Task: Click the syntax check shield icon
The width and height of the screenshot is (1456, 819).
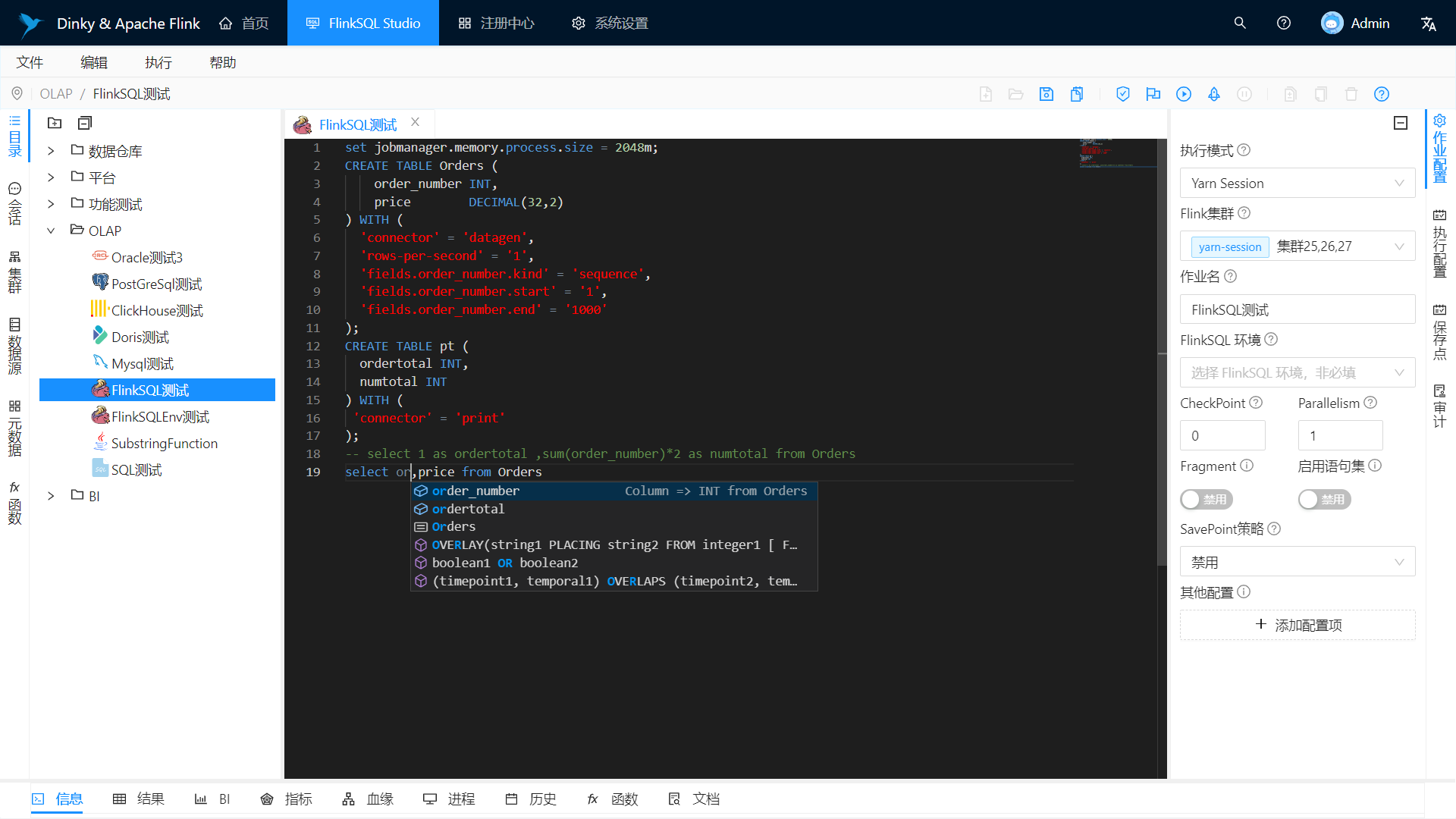Action: click(1123, 94)
